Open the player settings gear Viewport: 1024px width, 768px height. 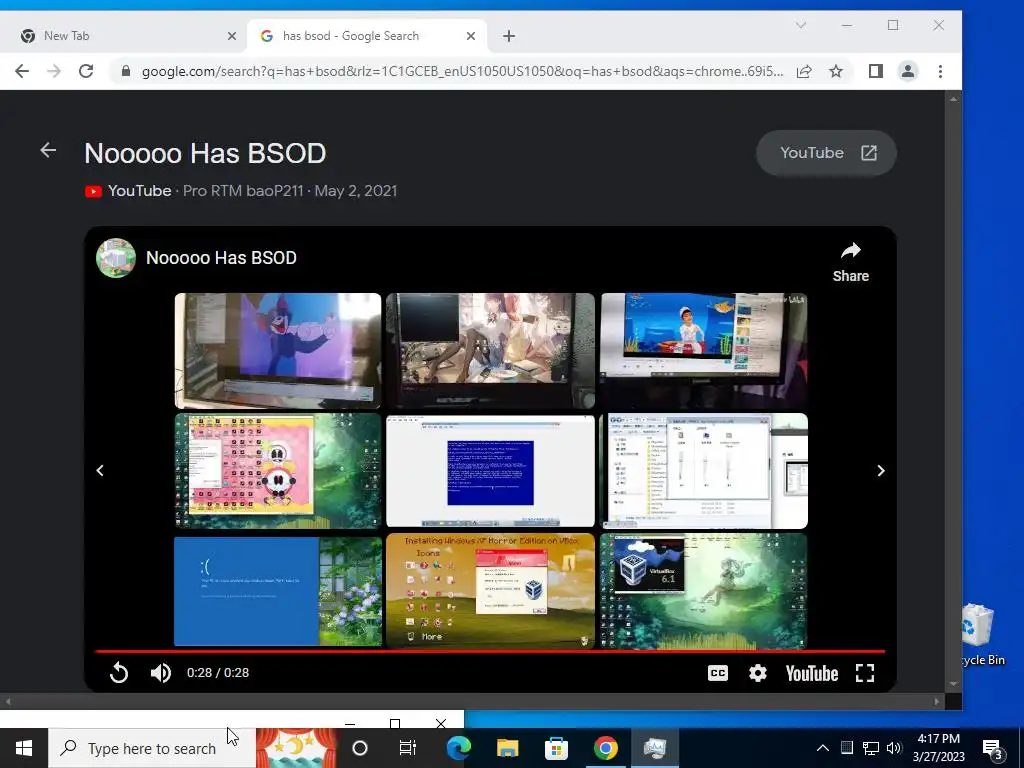point(758,673)
